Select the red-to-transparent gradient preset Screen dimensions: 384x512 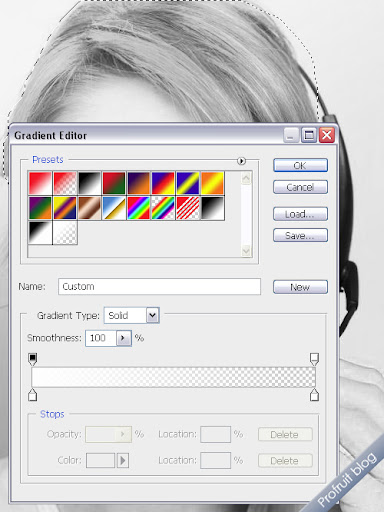(x=65, y=183)
